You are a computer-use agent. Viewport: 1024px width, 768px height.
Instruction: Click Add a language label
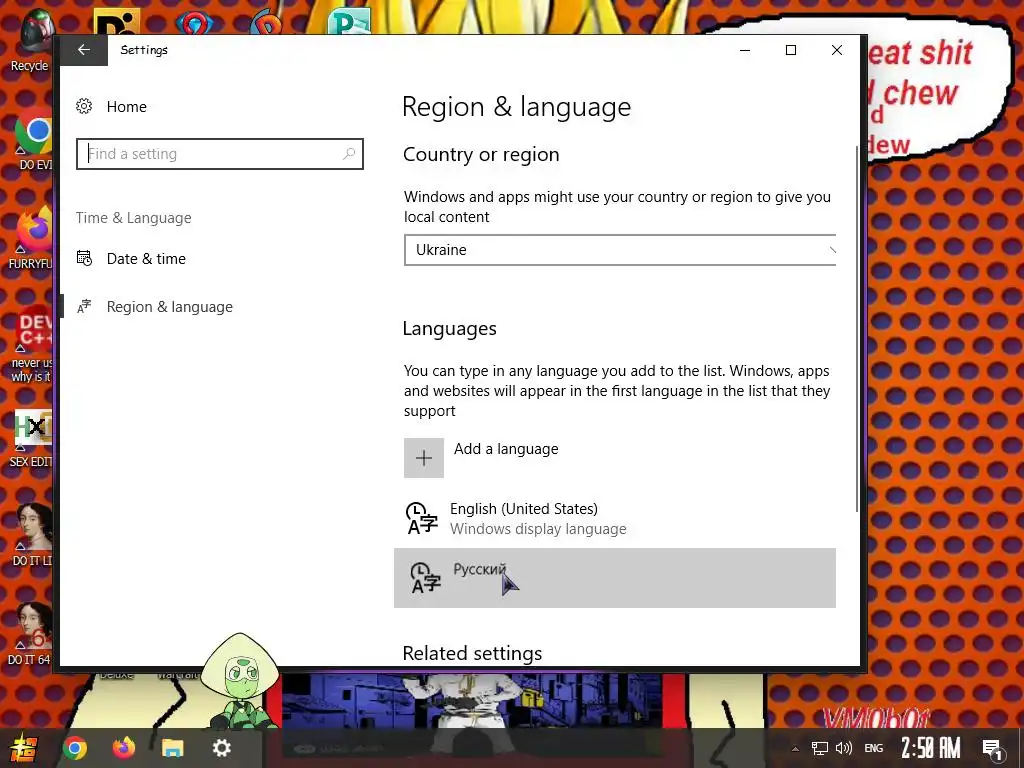click(x=506, y=449)
